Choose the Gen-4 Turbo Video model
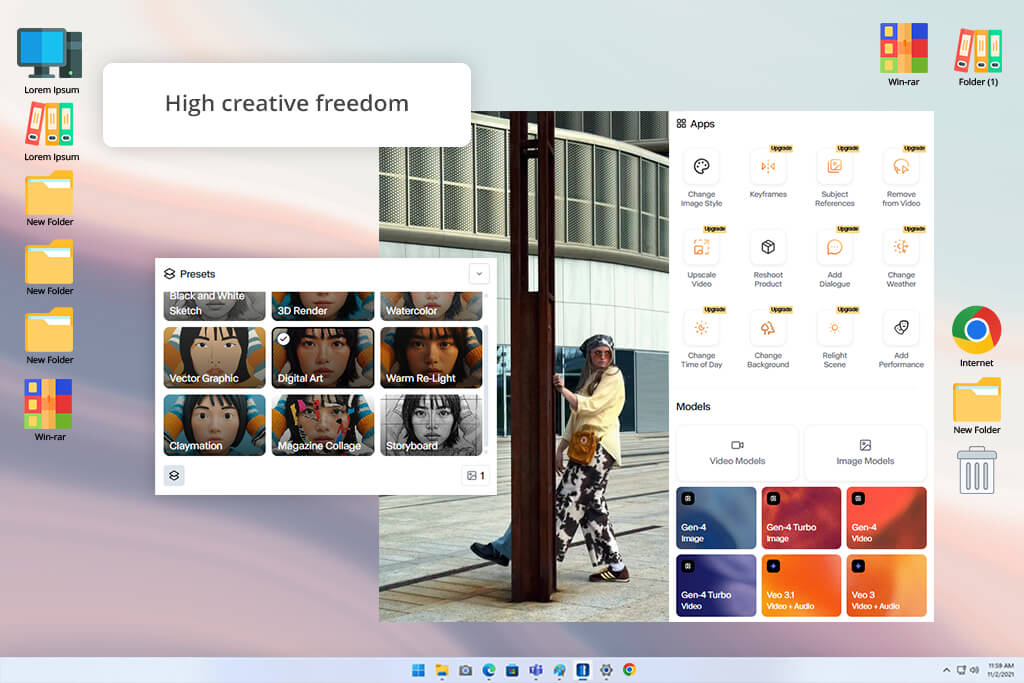 click(716, 586)
